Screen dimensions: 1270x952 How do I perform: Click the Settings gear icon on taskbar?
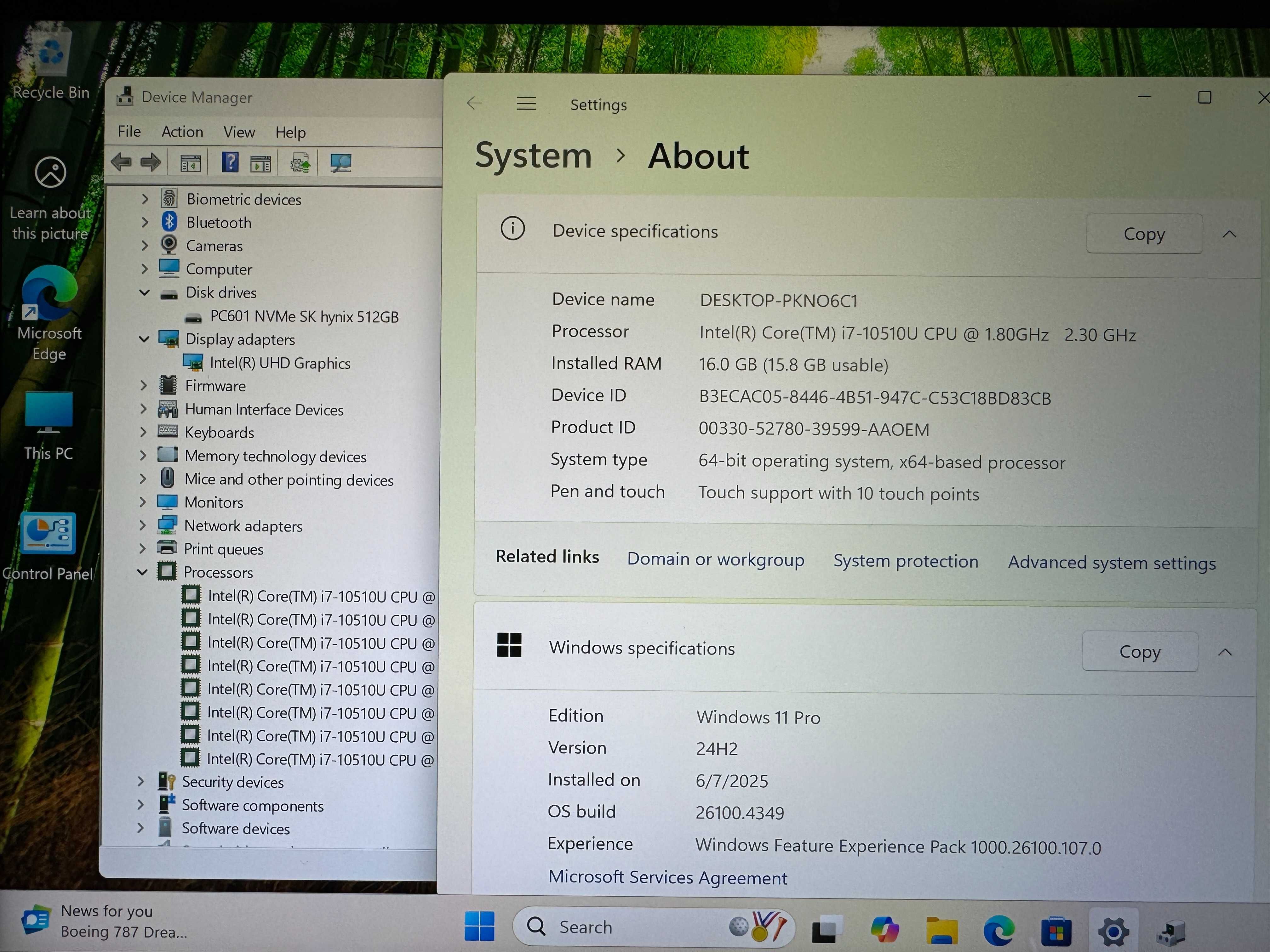coord(1113,932)
